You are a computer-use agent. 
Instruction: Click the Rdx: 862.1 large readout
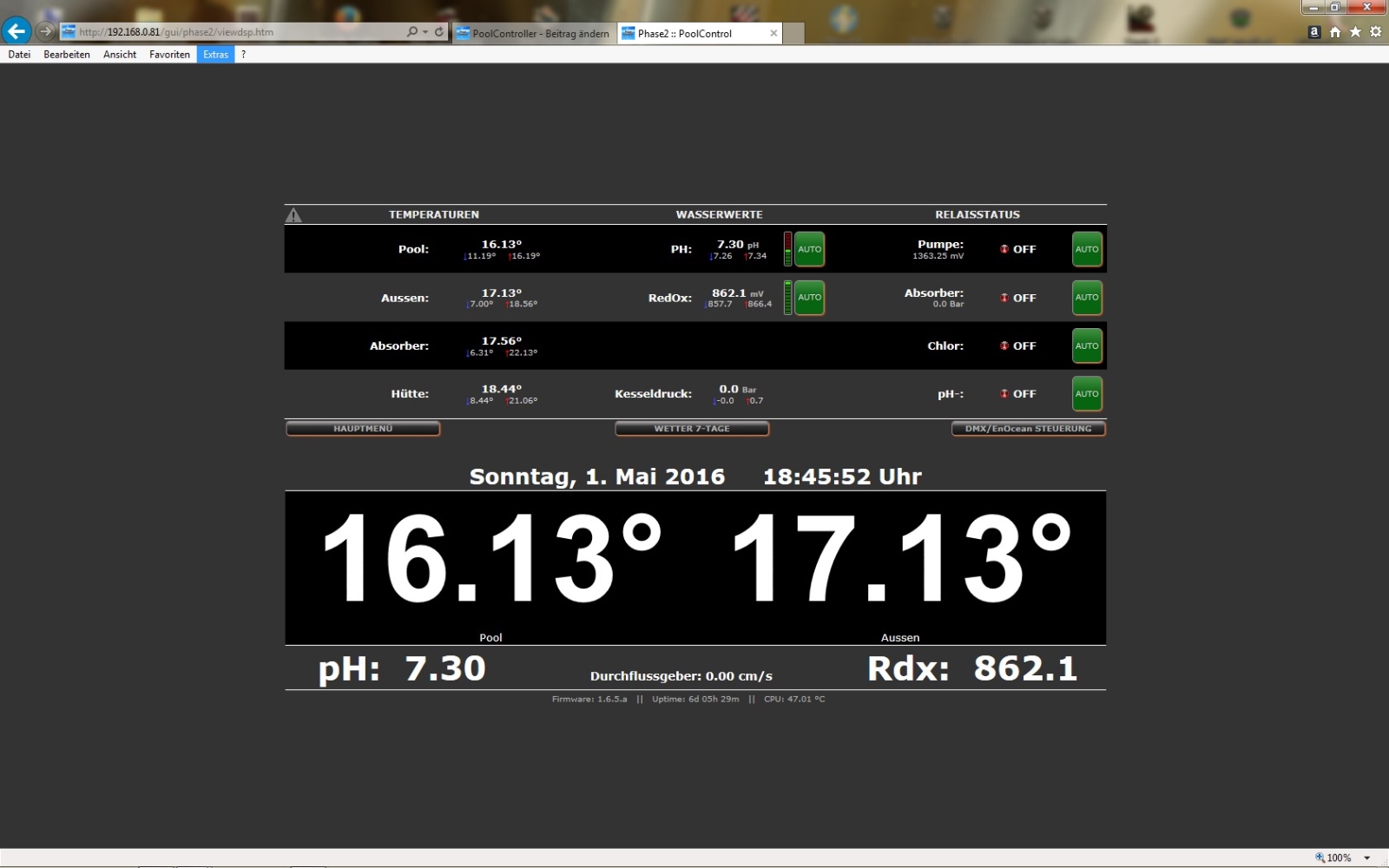972,669
